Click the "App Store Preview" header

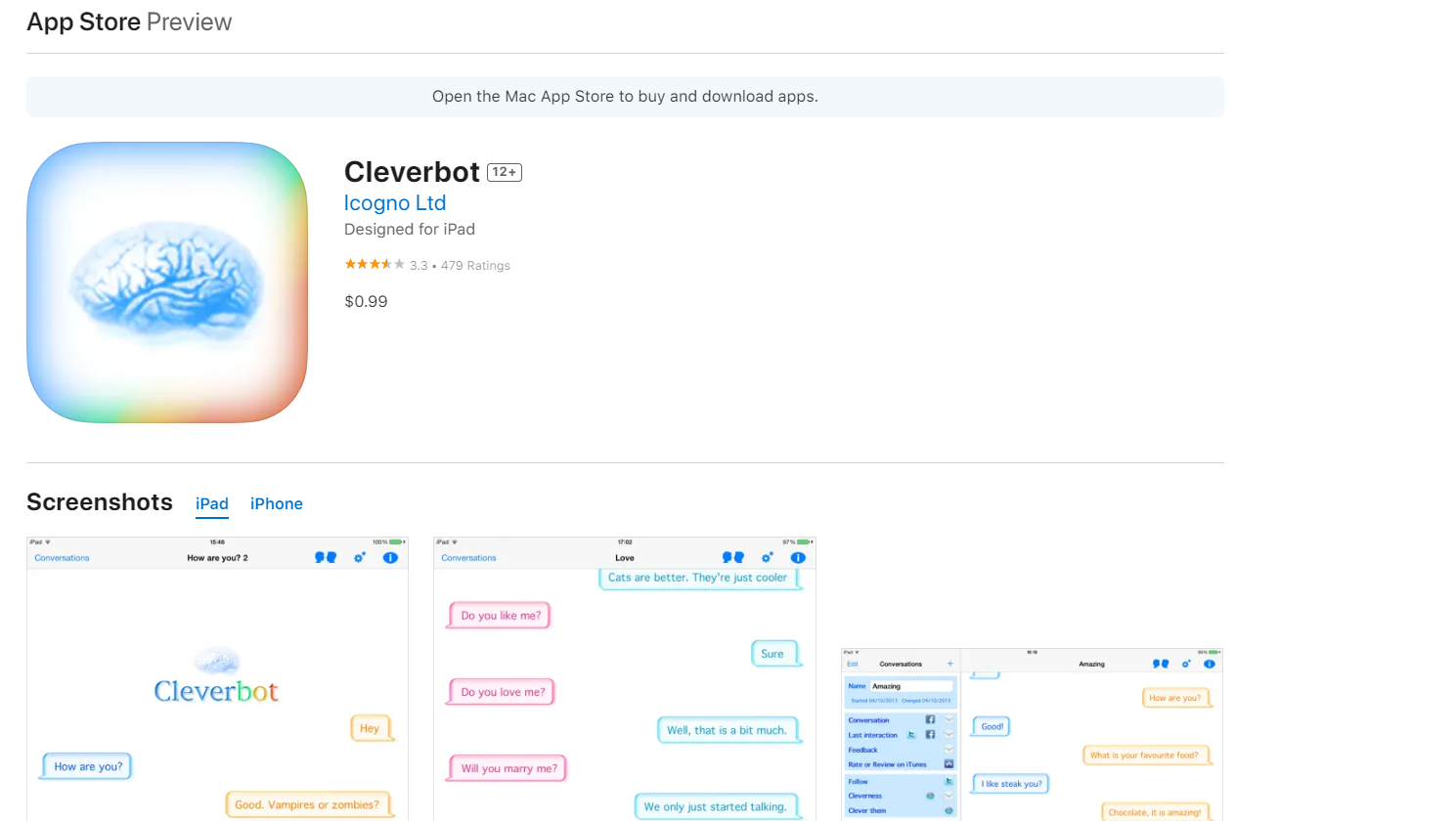129,22
